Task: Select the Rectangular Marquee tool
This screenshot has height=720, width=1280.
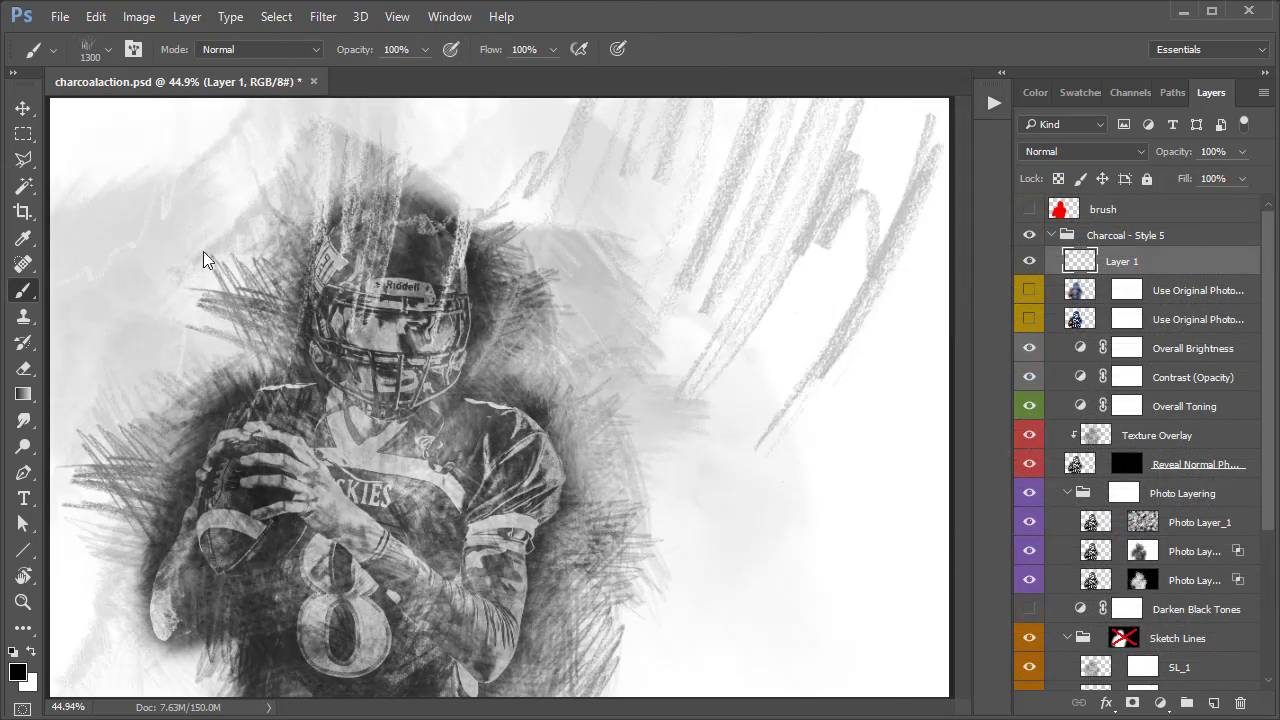Action: click(23, 133)
